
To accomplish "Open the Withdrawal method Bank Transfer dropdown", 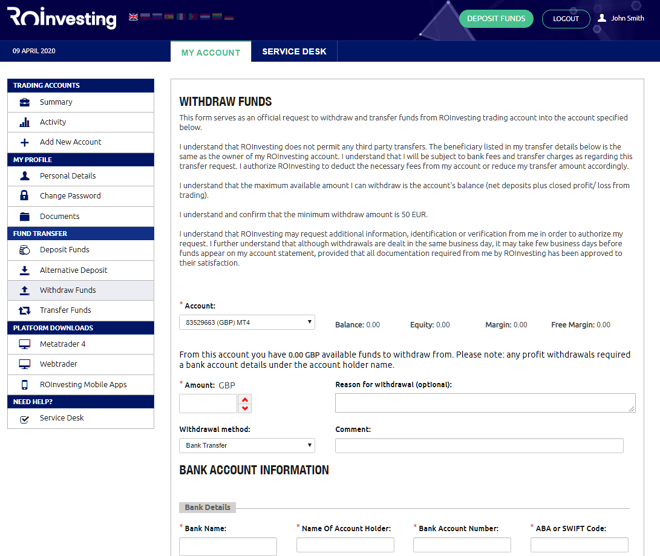I will 247,446.
